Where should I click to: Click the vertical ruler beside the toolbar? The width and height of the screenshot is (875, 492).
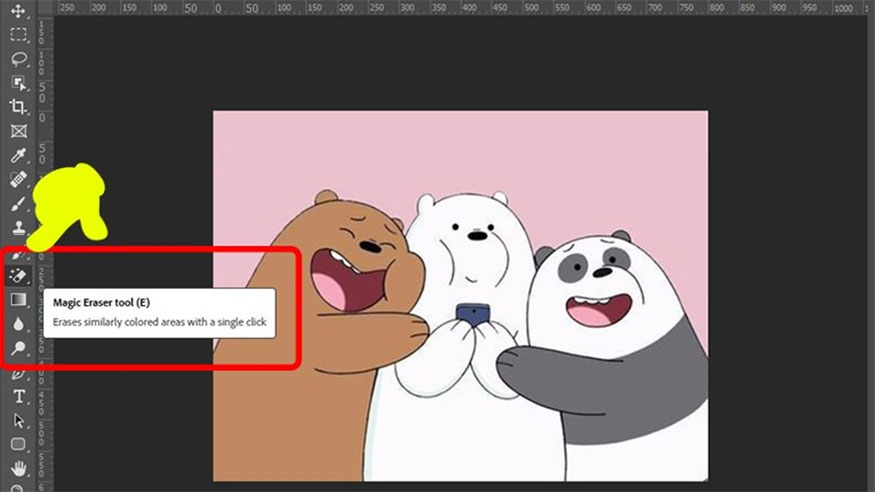[x=44, y=254]
